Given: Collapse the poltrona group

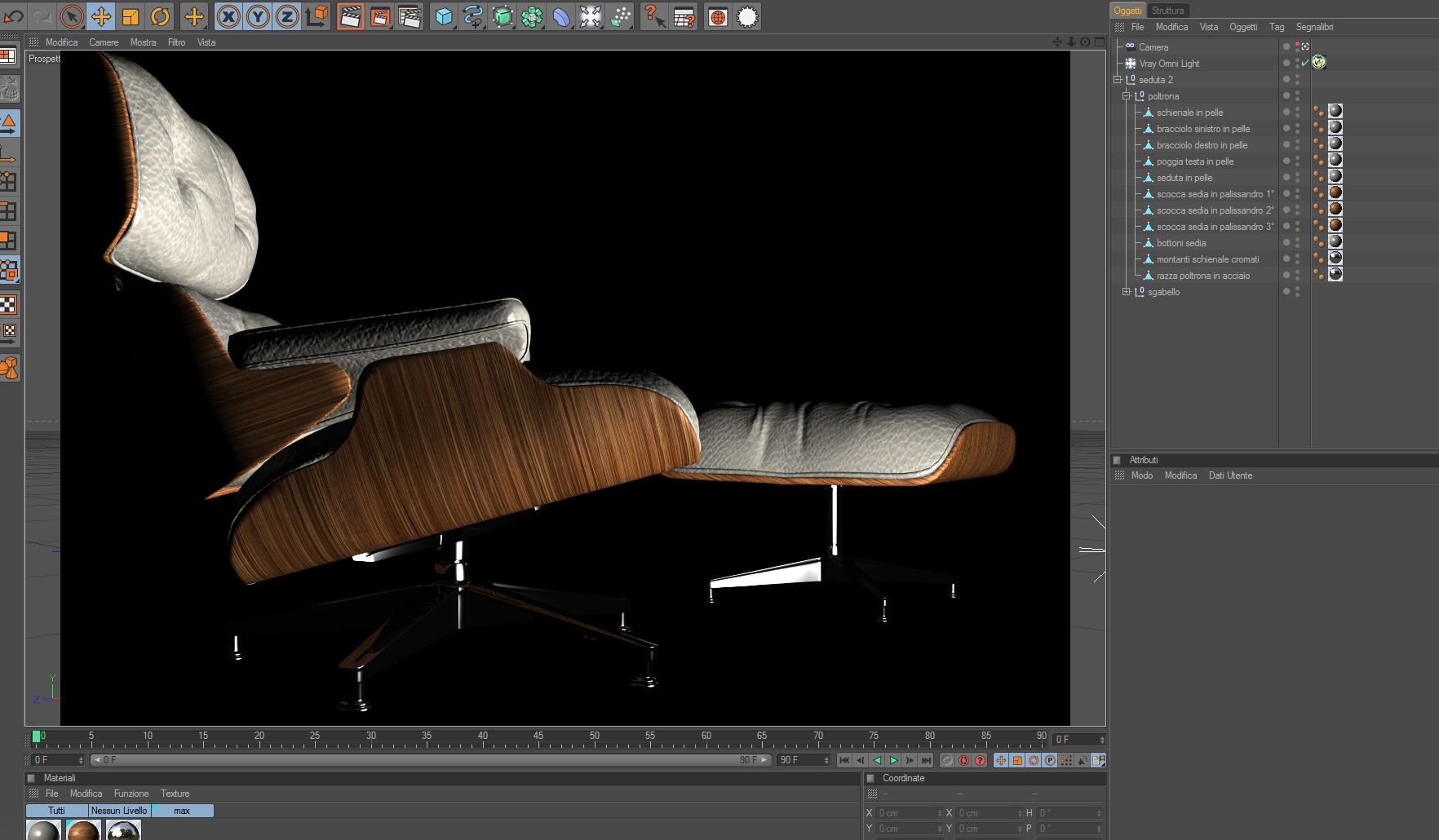Looking at the screenshot, I should (1127, 96).
